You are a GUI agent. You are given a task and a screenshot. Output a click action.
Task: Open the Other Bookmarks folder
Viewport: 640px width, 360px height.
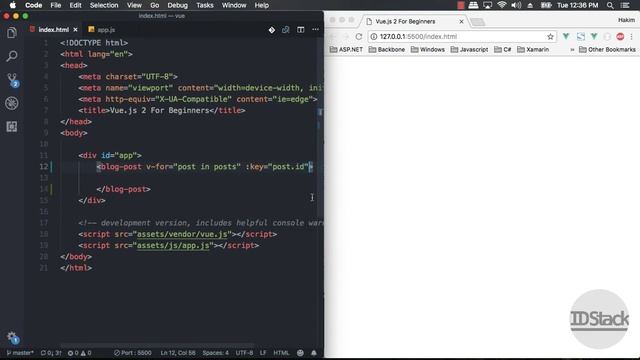607,49
